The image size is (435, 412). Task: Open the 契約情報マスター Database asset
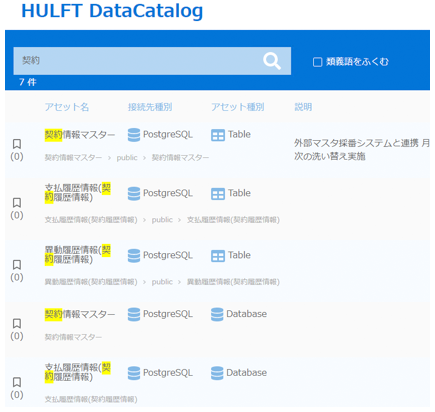80,314
